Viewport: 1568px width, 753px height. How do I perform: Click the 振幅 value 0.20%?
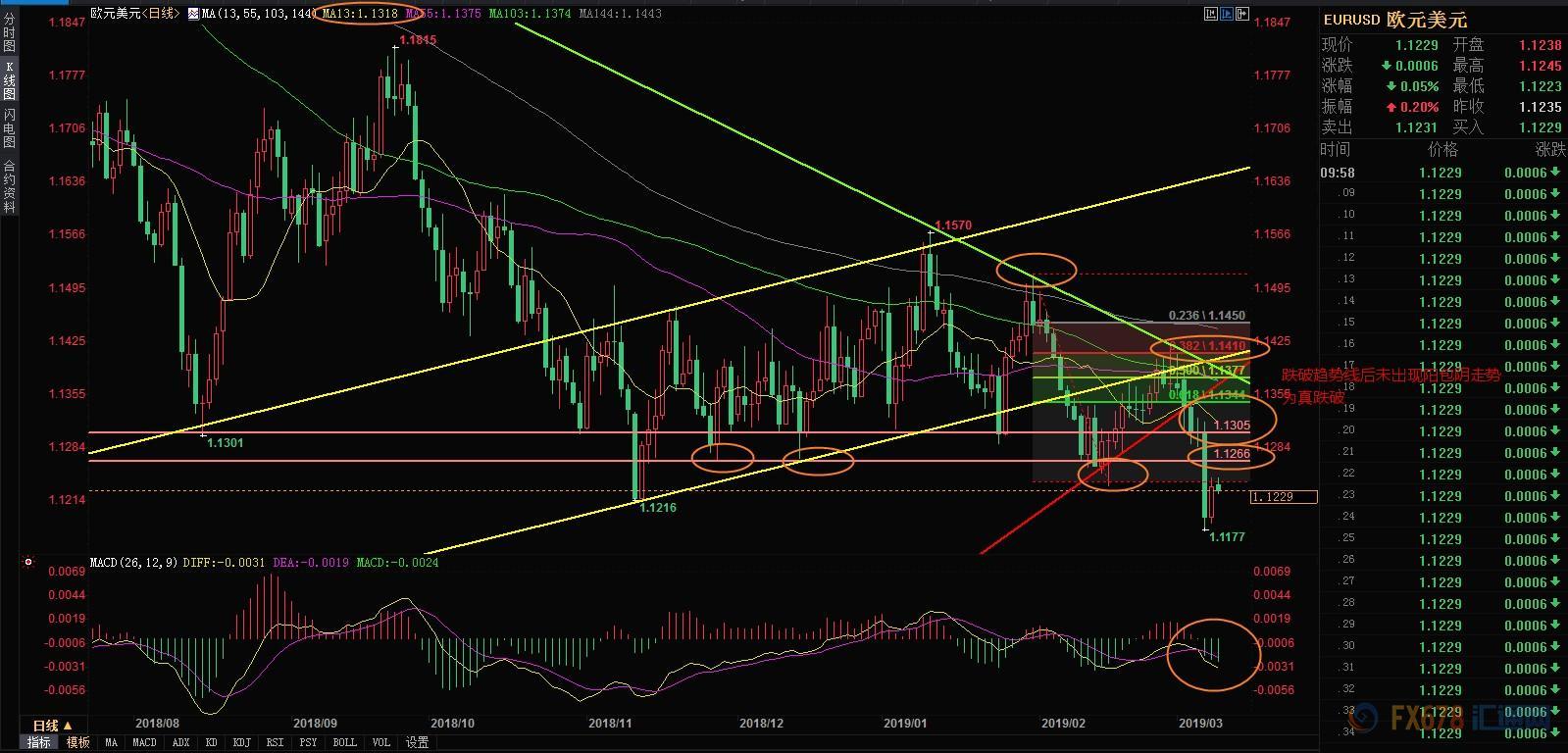pos(1419,107)
